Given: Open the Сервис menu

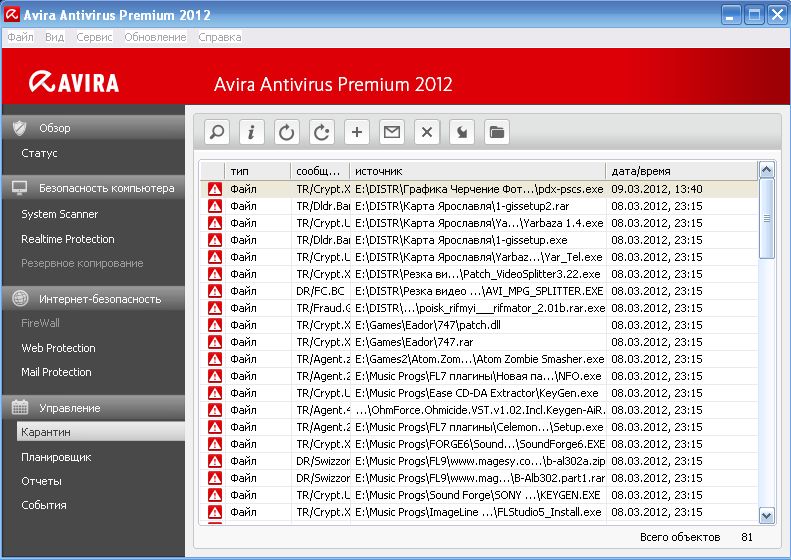Looking at the screenshot, I should [x=94, y=37].
